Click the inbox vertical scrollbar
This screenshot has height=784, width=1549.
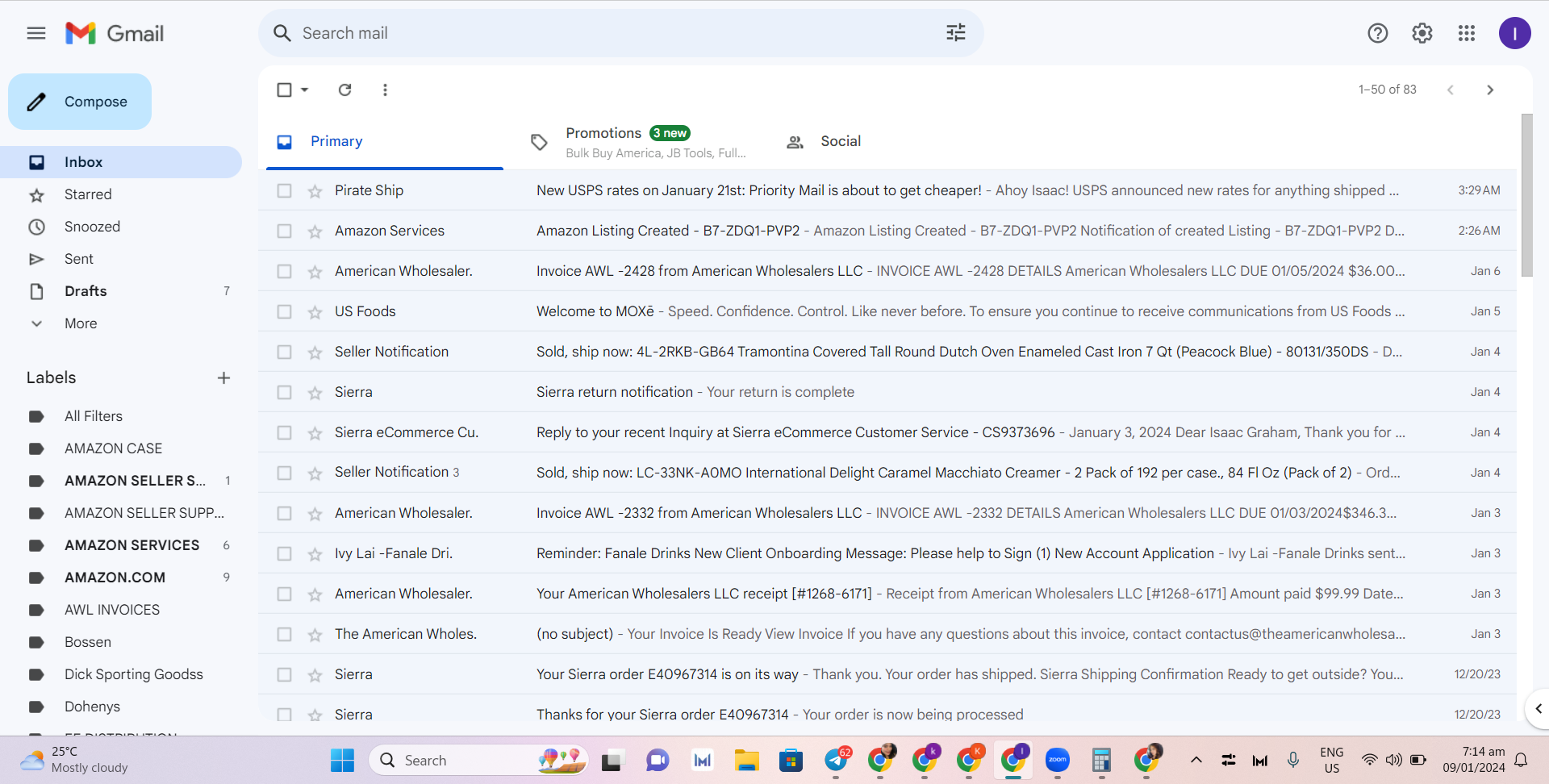coord(1526,195)
